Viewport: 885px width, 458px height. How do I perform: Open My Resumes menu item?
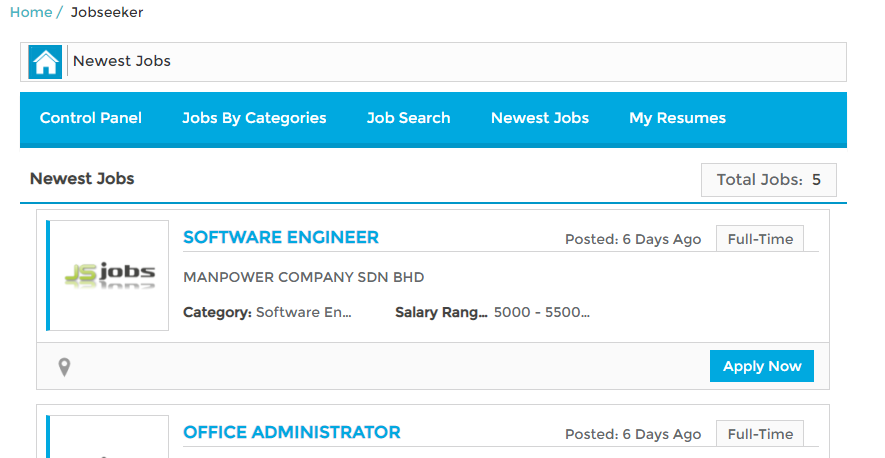[x=677, y=118]
